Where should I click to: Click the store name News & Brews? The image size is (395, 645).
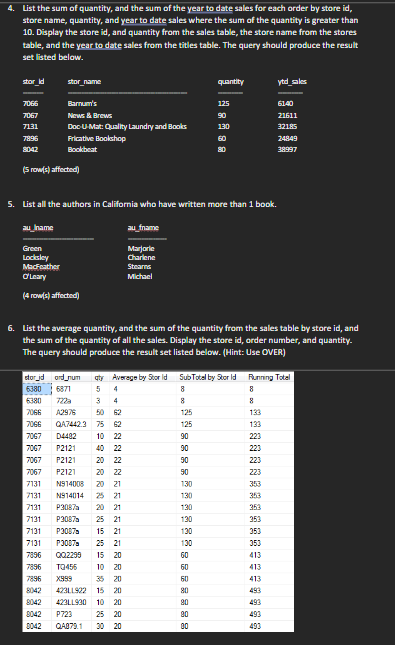coord(90,116)
